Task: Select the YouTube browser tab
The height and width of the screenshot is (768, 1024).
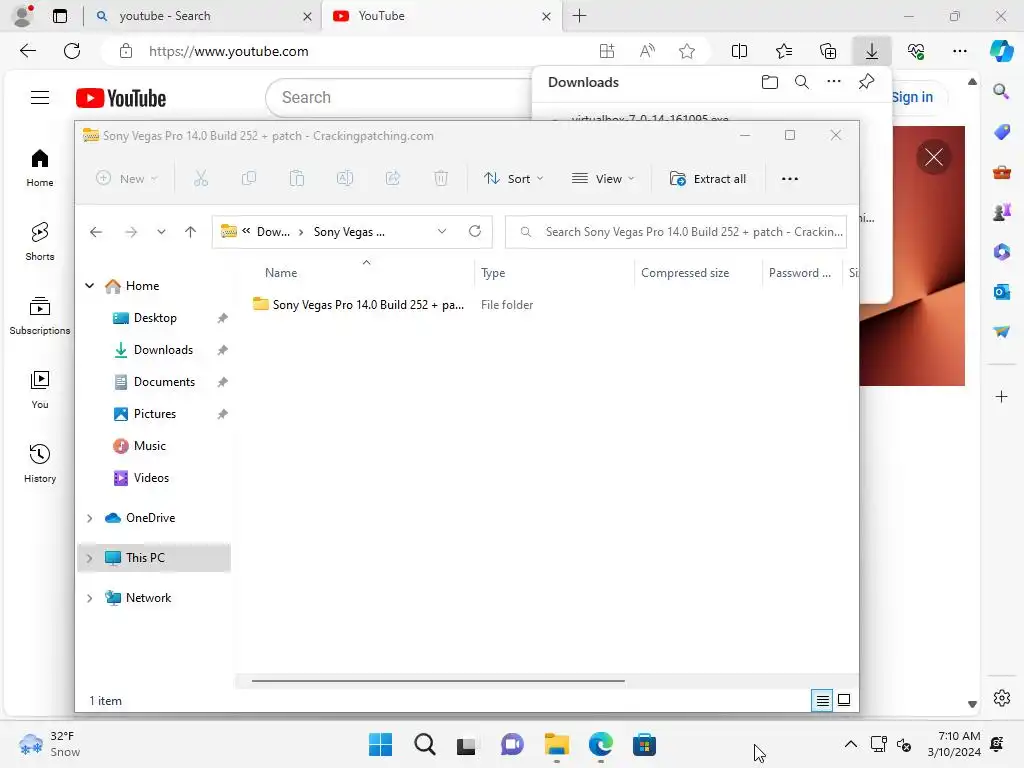Action: click(440, 16)
